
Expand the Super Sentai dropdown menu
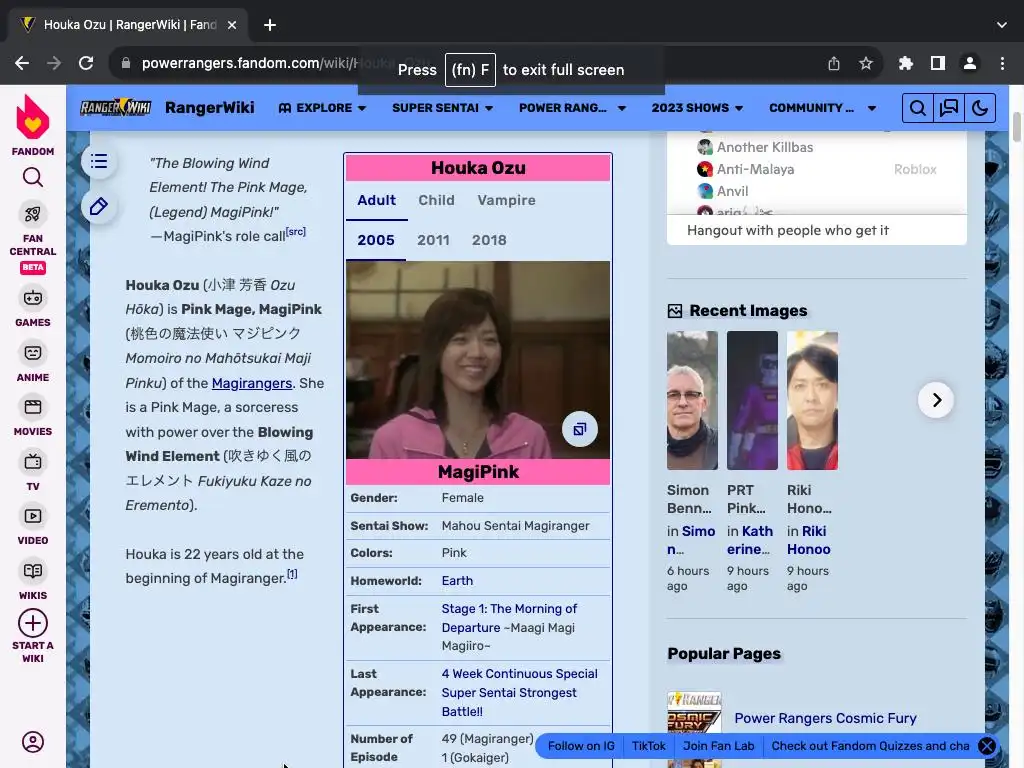(442, 108)
